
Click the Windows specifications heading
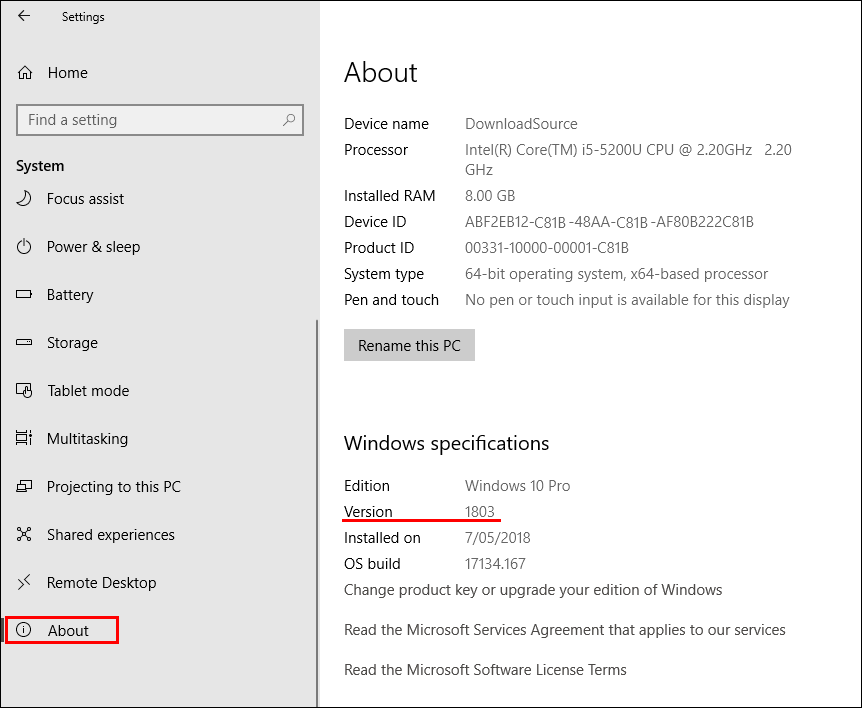click(x=446, y=443)
